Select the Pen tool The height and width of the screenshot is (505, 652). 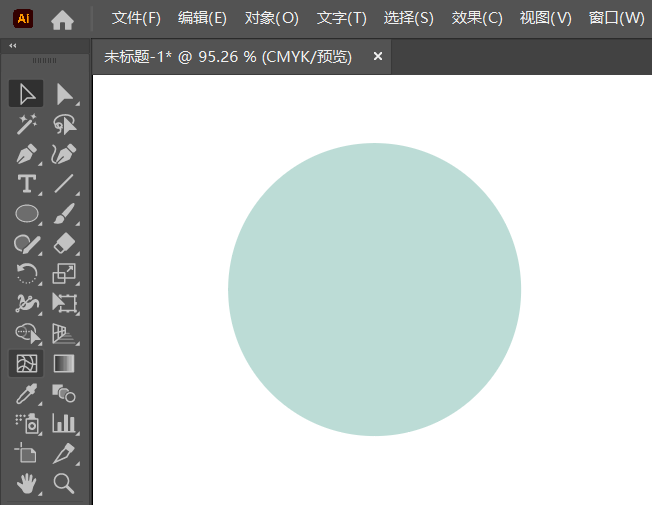coord(26,154)
